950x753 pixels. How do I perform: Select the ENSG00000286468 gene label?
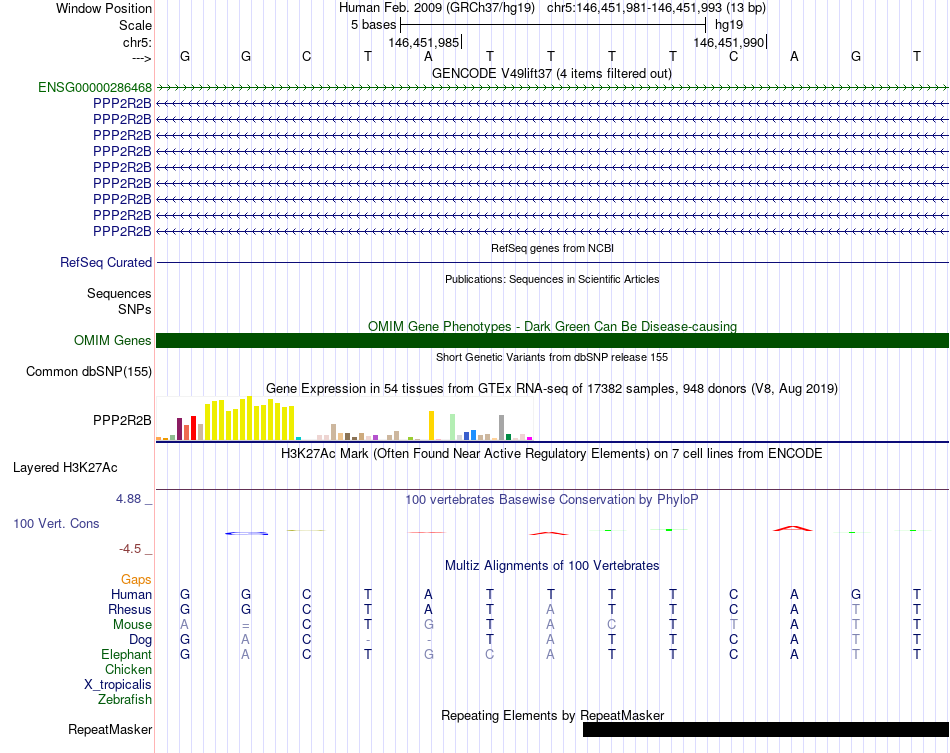click(x=95, y=87)
